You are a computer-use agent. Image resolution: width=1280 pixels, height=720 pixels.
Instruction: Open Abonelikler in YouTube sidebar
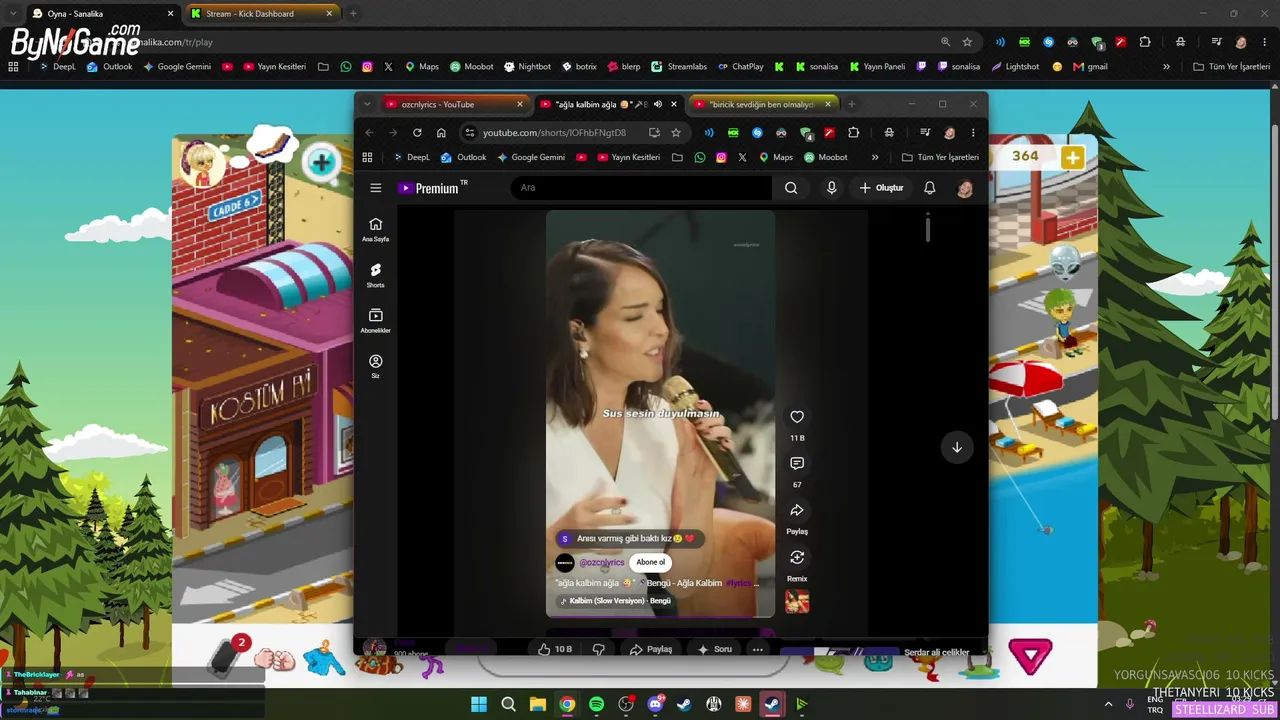(x=376, y=320)
